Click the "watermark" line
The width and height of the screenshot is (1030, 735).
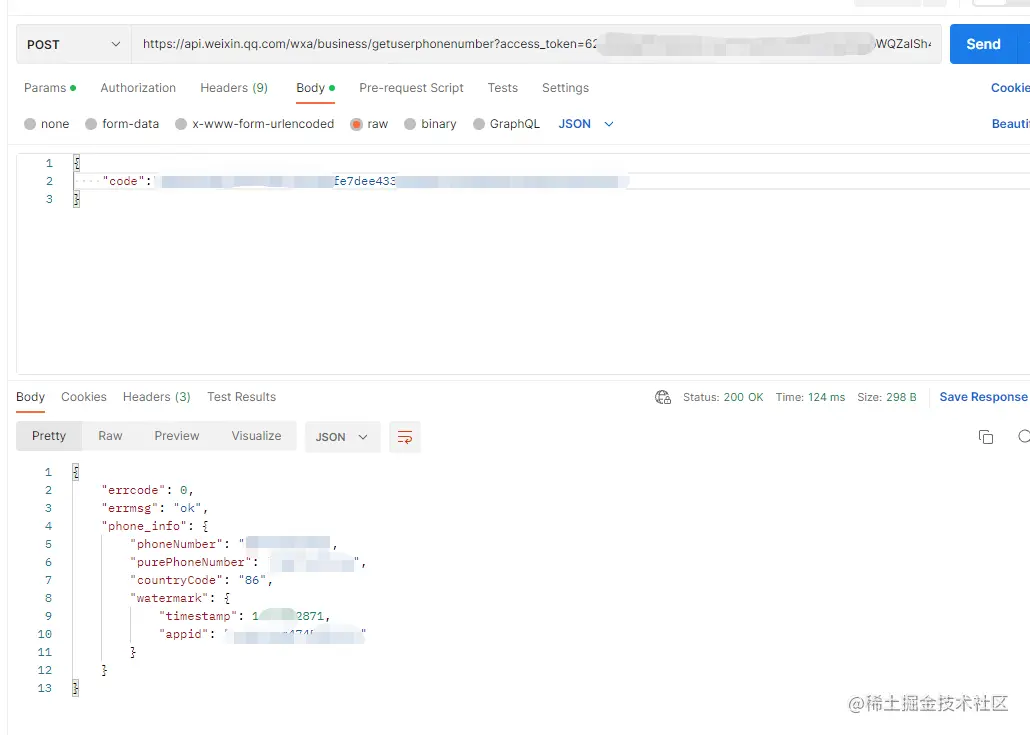pos(180,598)
